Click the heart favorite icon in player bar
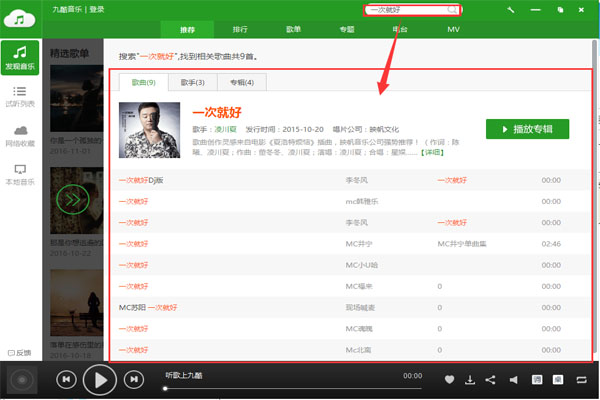Viewport: 600px width, 400px height. click(449, 380)
